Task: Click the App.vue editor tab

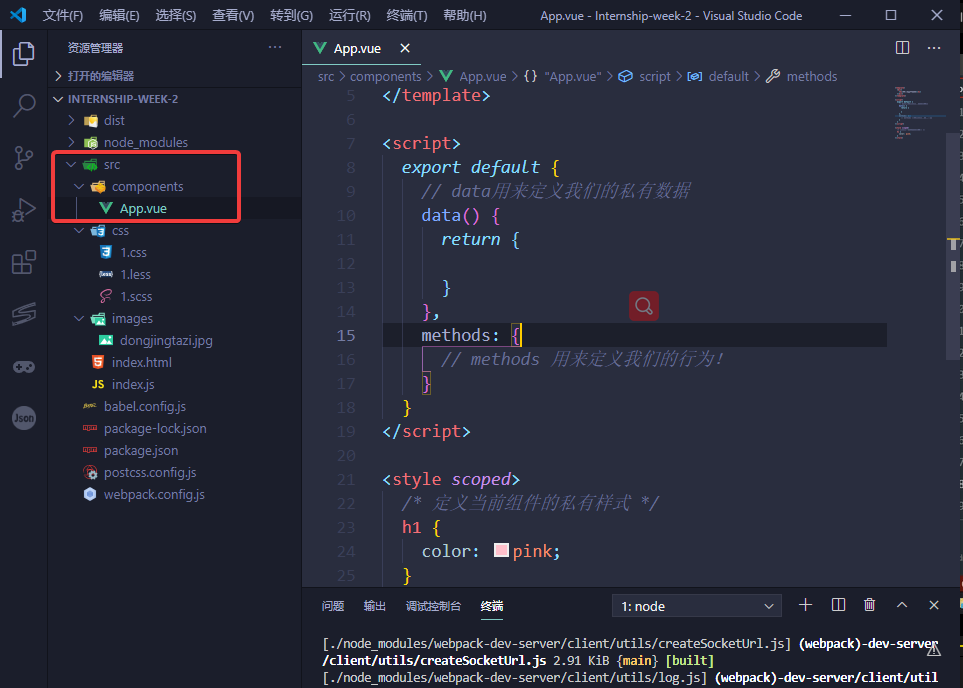Action: pos(361,48)
